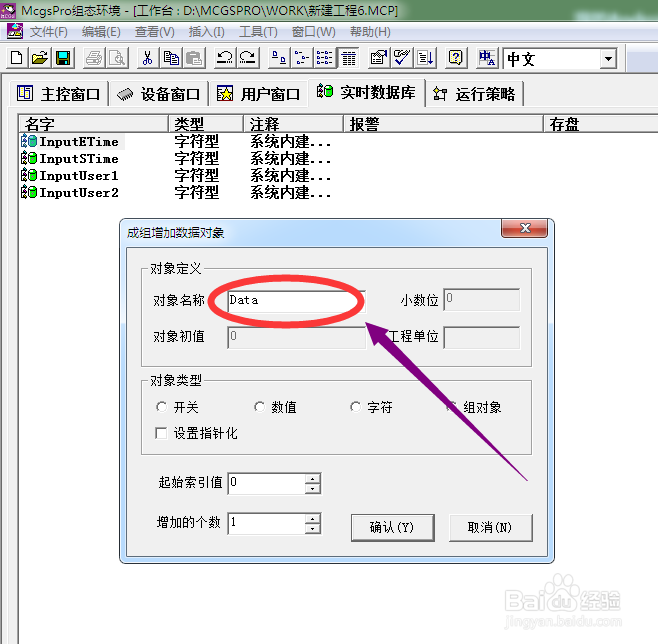Image resolution: width=658 pixels, height=644 pixels.
Task: Decrease 起始索引值 with the down arrow
Action: click(312, 488)
